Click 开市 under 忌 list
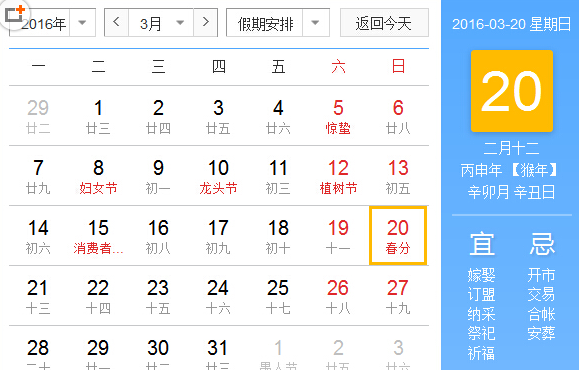Image resolution: width=579 pixels, height=370 pixels. (541, 275)
